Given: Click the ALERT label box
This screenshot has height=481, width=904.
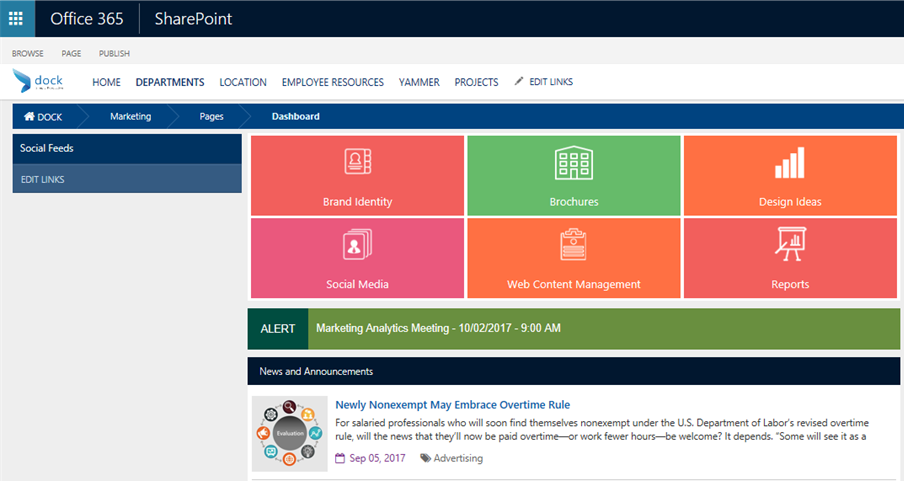Looking at the screenshot, I should 278,329.
